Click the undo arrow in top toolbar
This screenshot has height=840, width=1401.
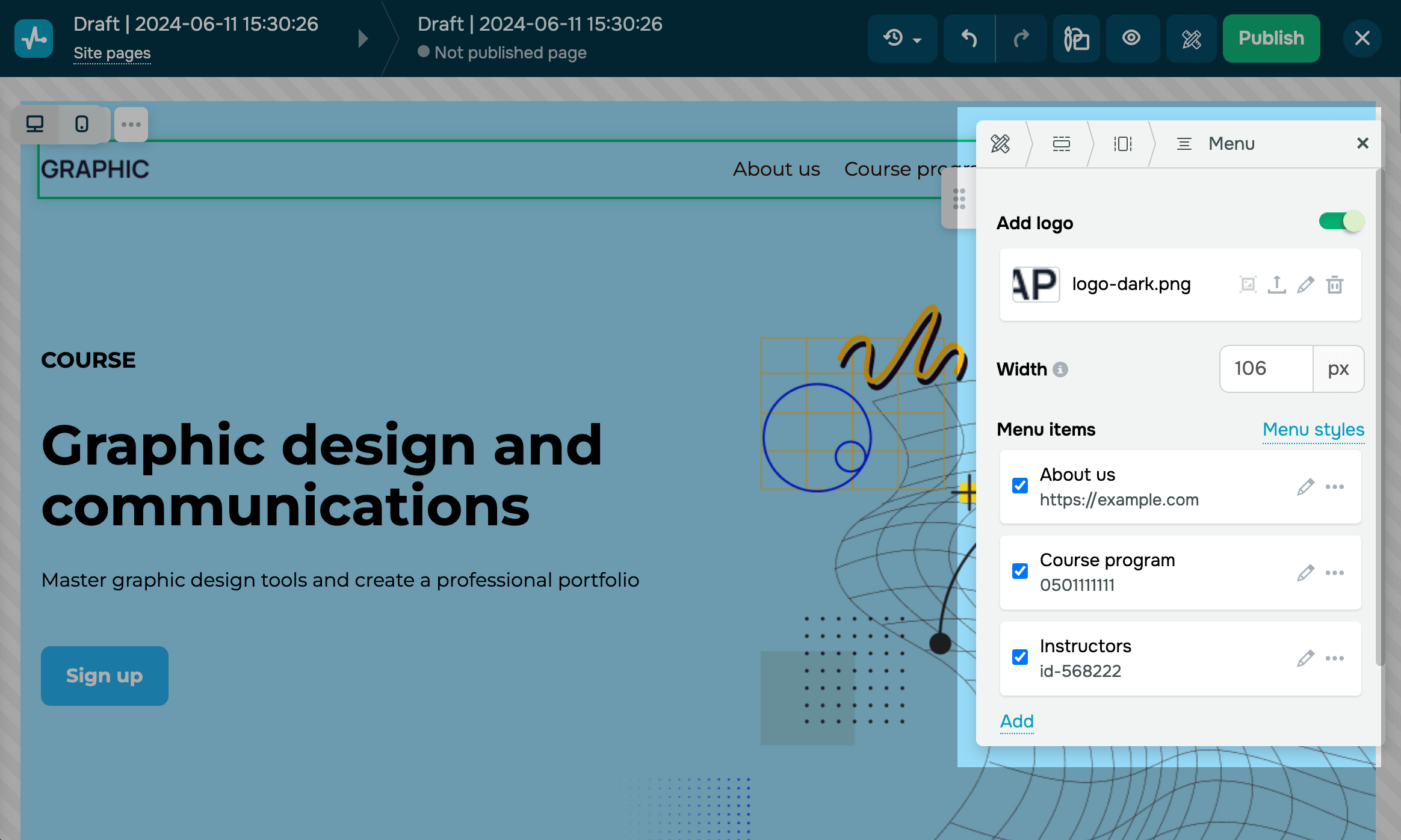click(969, 39)
